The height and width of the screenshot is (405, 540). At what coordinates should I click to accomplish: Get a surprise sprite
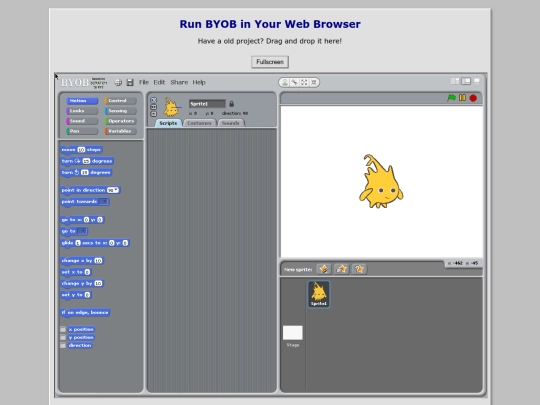[x=359, y=269]
